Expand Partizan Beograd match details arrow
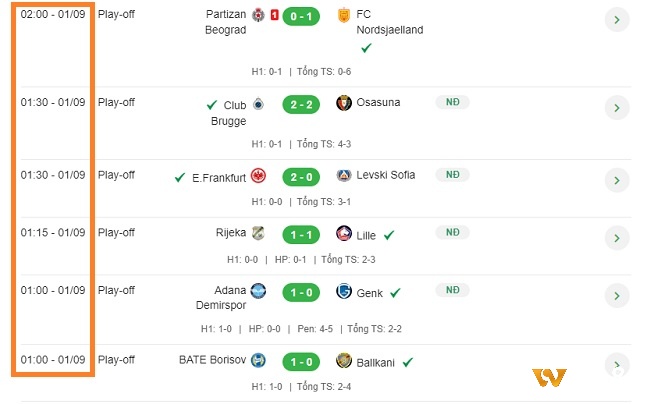Viewport: 650px width, 404px height. (617, 19)
